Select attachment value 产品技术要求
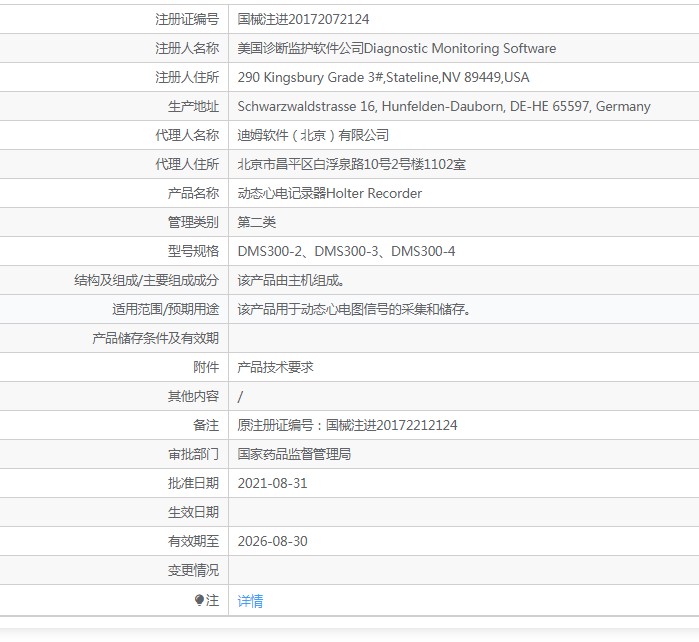The width and height of the screenshot is (699, 642). click(x=275, y=367)
